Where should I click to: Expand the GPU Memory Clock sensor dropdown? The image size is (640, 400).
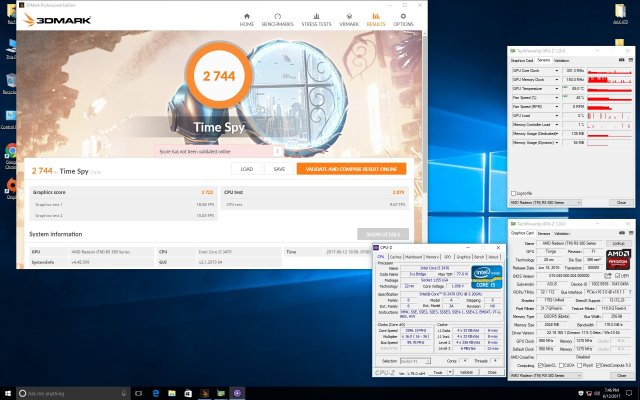point(556,80)
